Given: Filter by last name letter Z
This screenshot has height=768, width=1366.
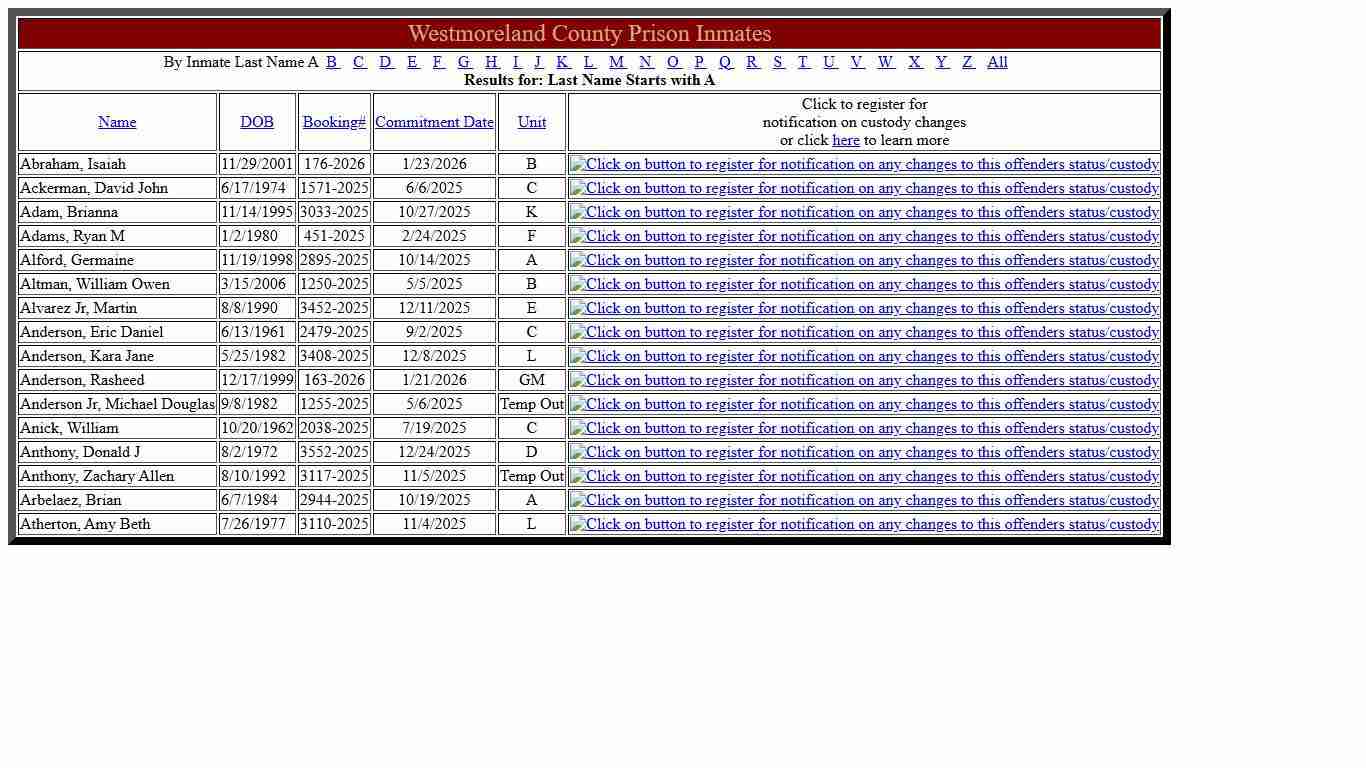Looking at the screenshot, I should (968, 62).
